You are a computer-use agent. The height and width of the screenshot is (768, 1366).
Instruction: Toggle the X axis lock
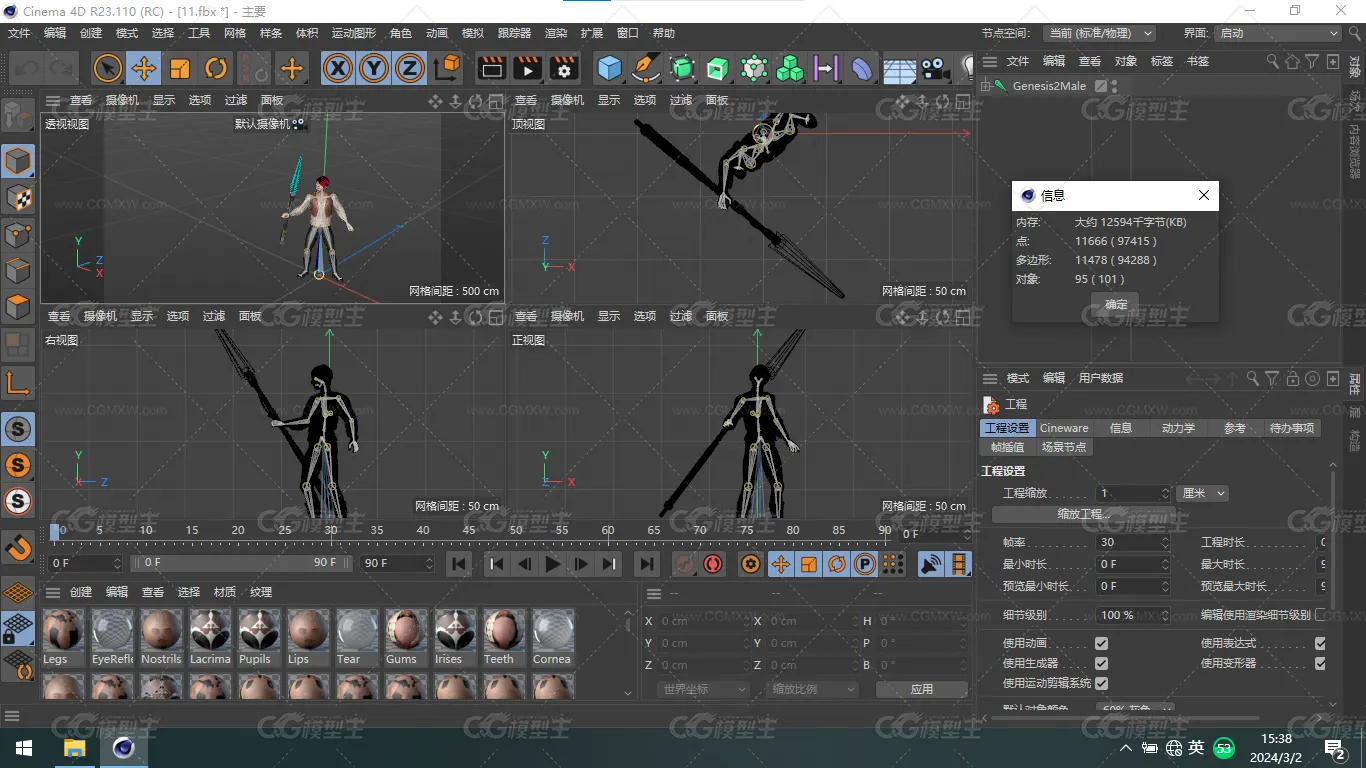click(338, 68)
